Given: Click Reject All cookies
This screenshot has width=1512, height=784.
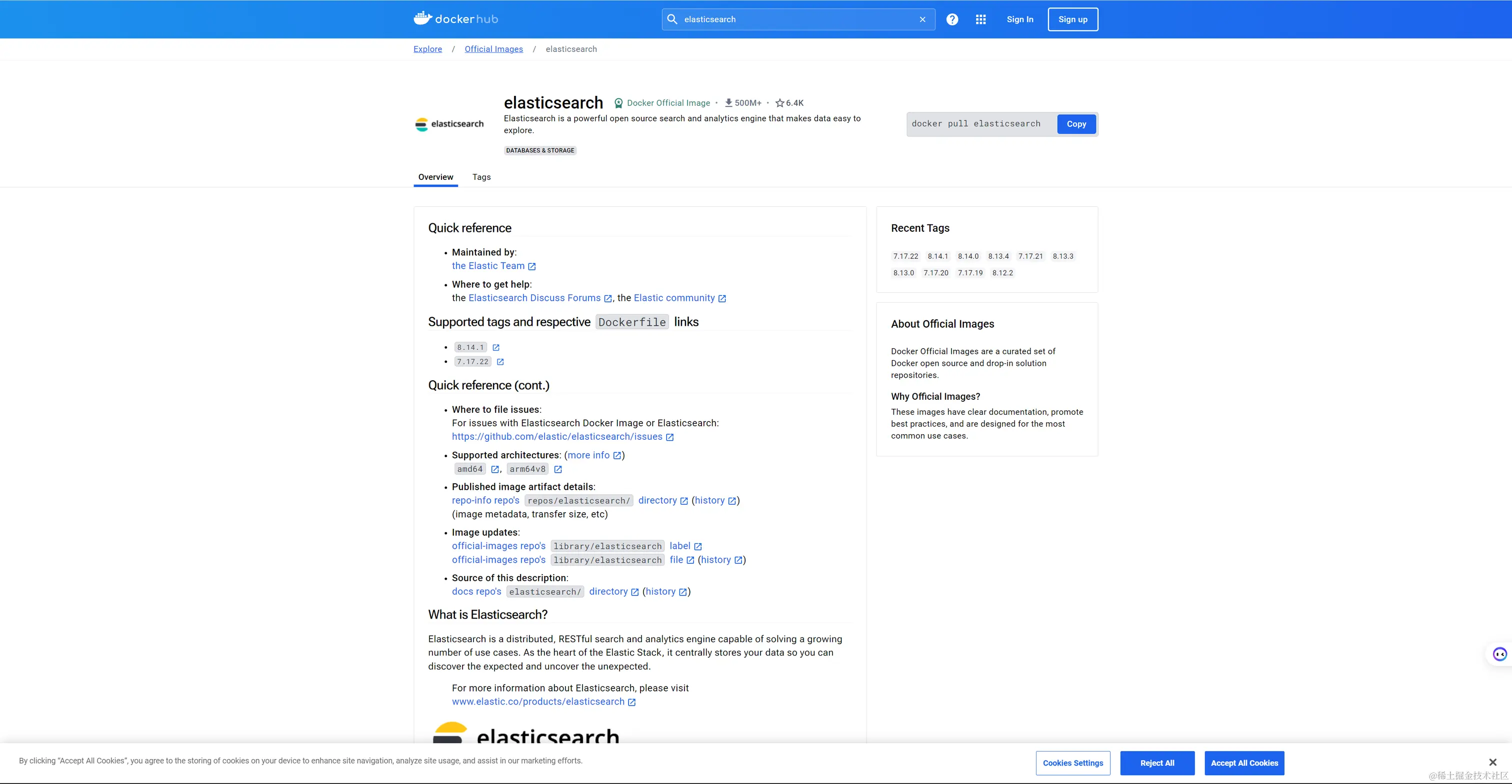Looking at the screenshot, I should click(x=1157, y=763).
